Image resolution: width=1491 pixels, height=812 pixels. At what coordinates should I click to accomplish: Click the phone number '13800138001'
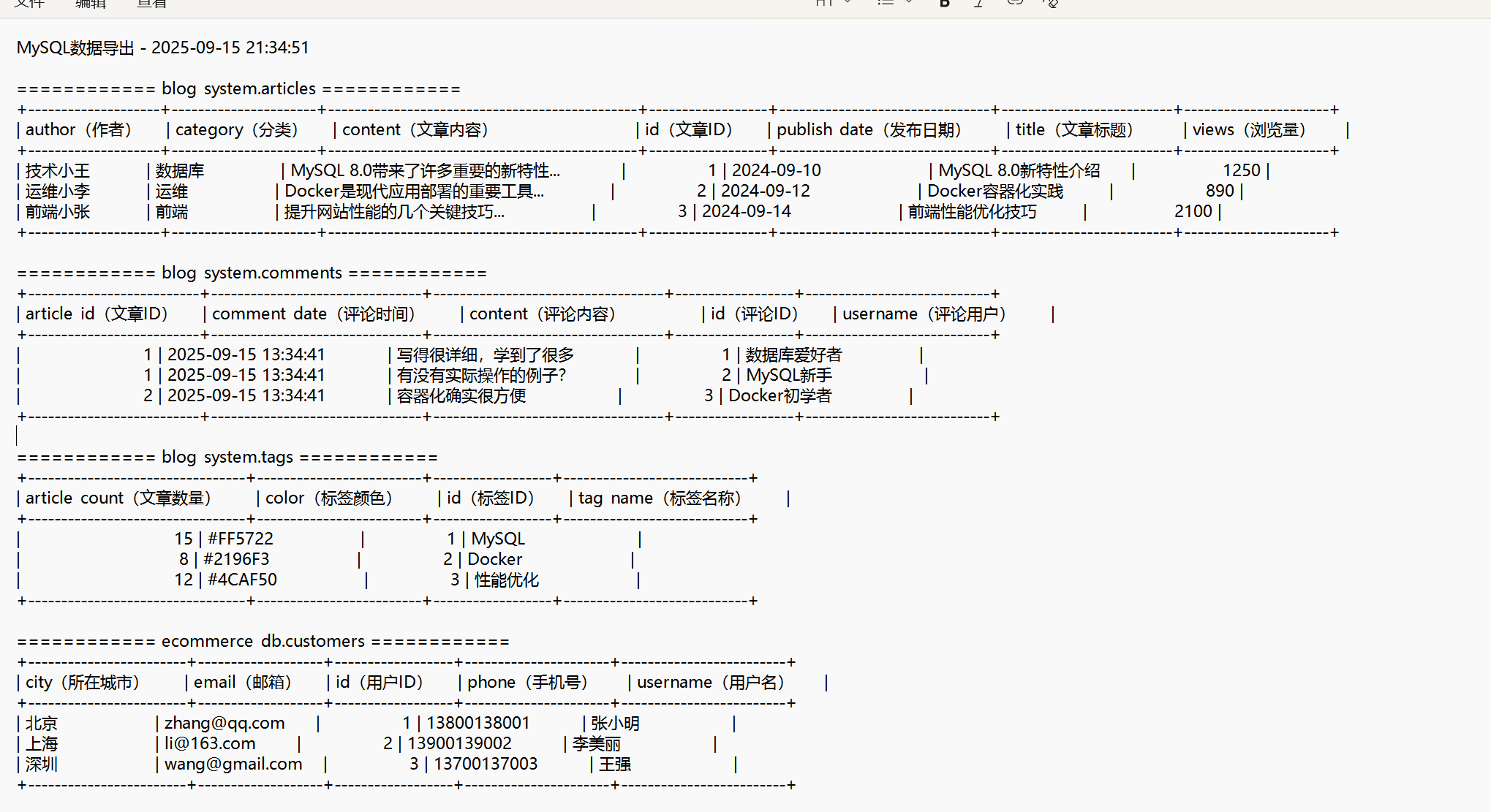pyautogui.click(x=478, y=723)
